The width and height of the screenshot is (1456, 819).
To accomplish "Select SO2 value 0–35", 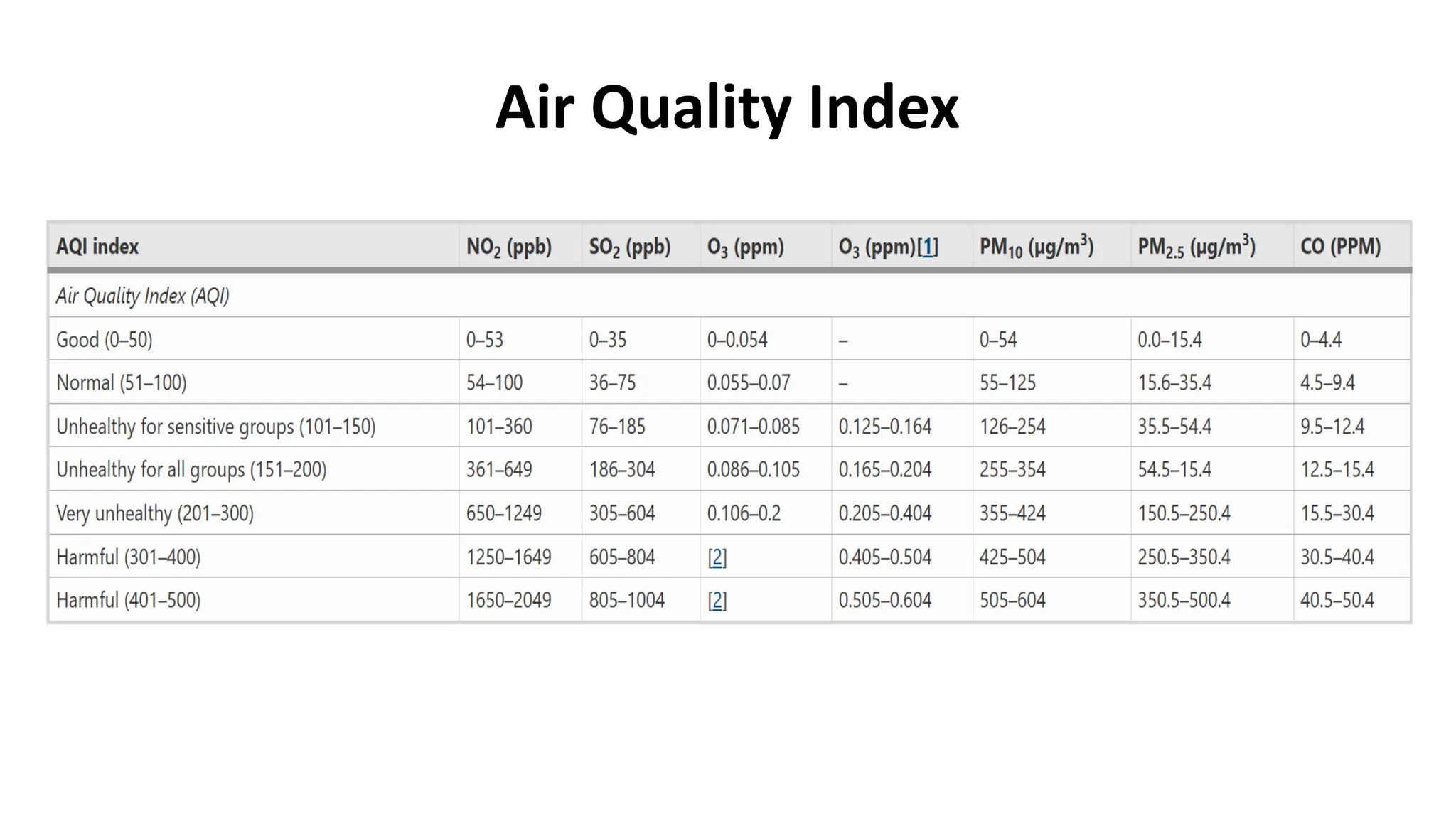I will 608,340.
